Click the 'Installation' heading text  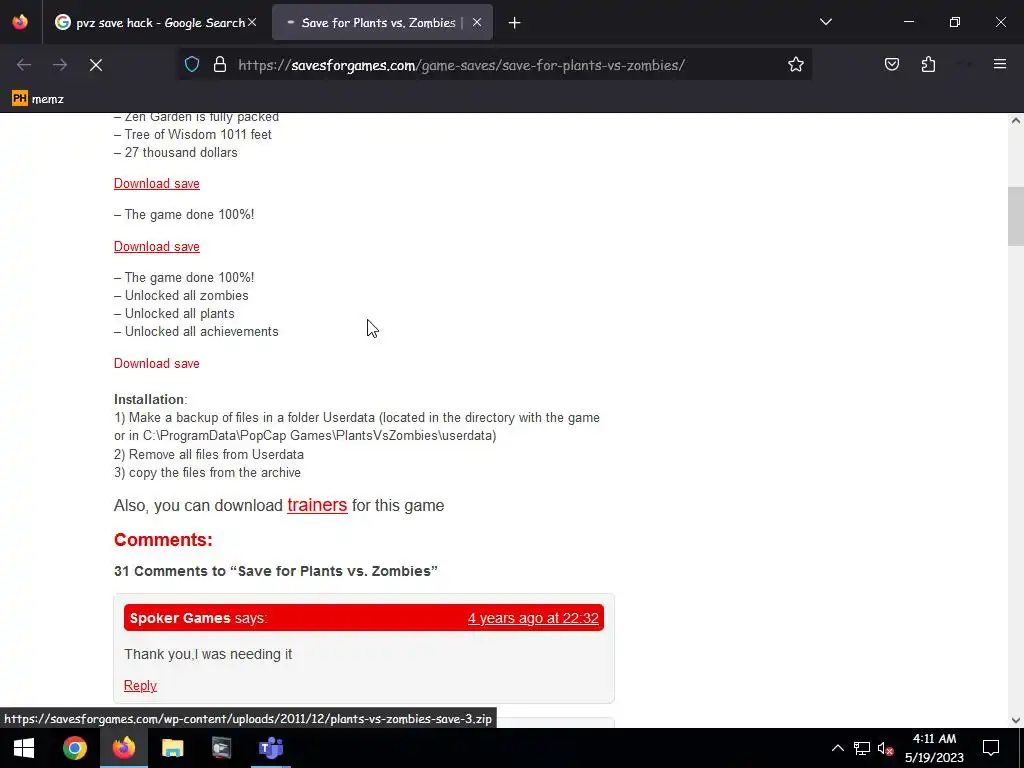click(x=149, y=399)
